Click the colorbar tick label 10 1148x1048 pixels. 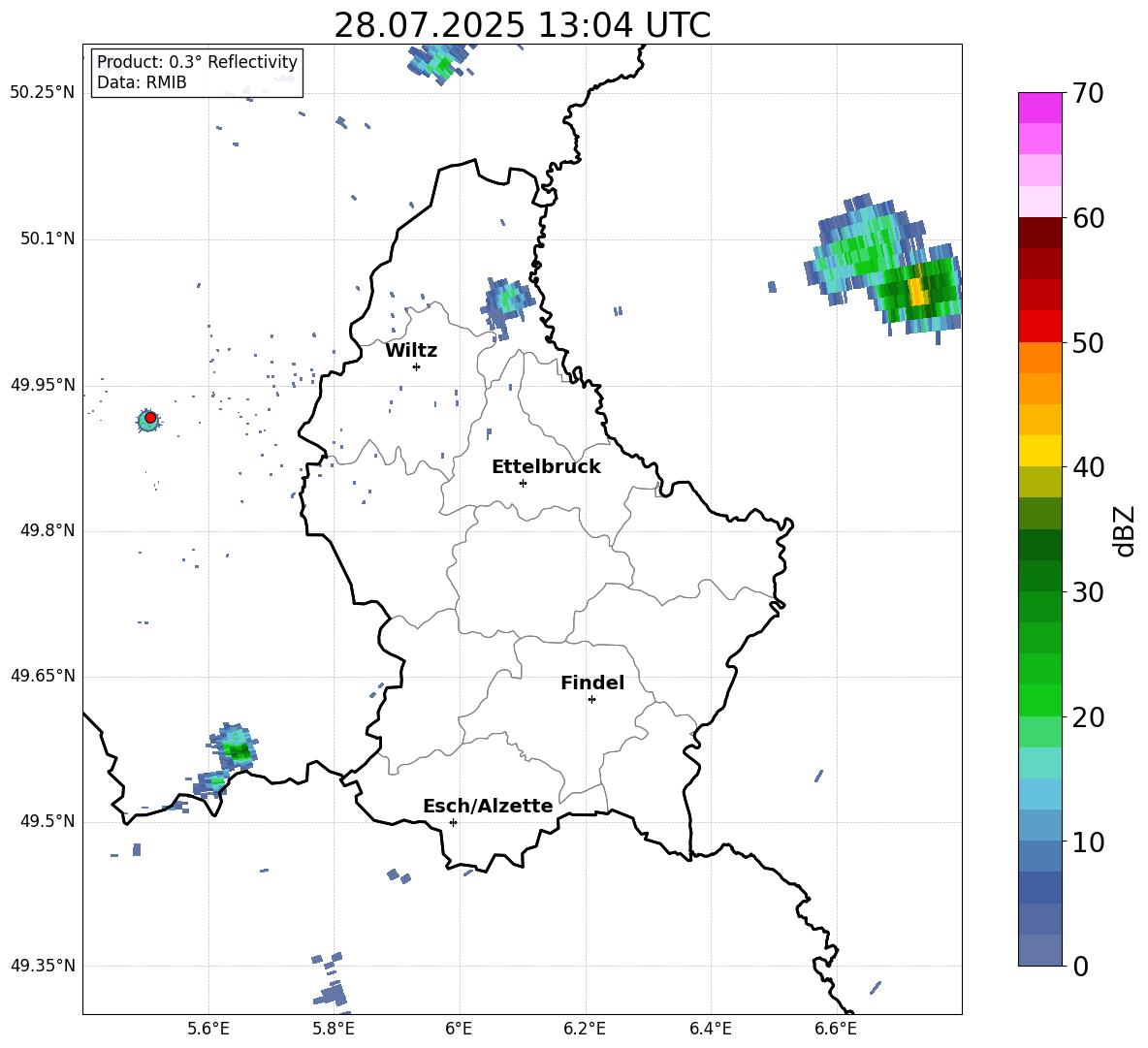1088,842
